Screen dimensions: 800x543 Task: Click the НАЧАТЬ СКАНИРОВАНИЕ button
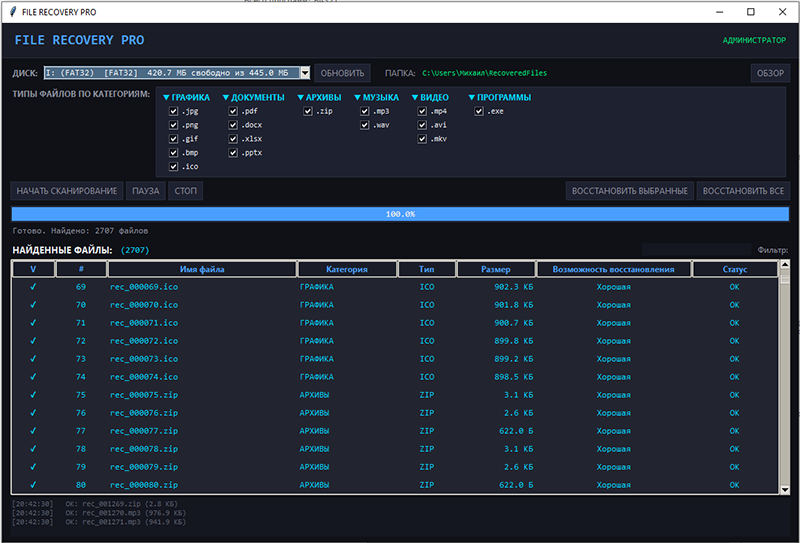66,190
